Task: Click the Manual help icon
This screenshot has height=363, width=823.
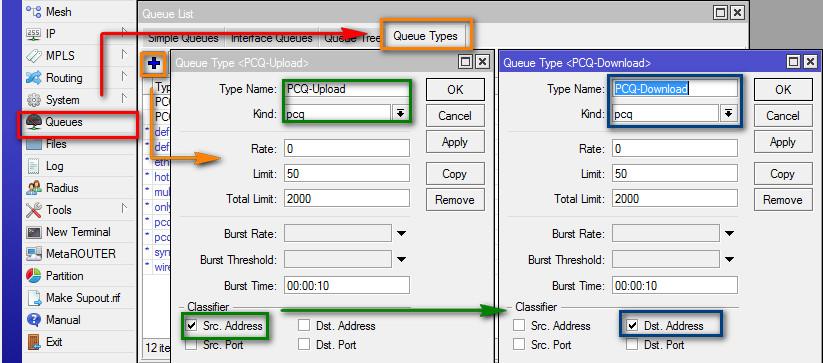Action: [34, 320]
